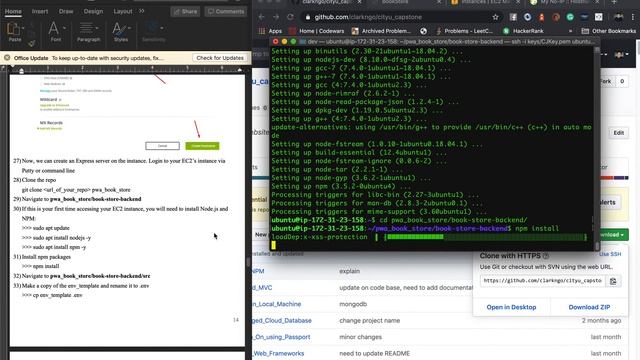Viewport: 640px width, 360px height.
Task: Dismiss the Office Update banner icon
Action: pos(7,58)
